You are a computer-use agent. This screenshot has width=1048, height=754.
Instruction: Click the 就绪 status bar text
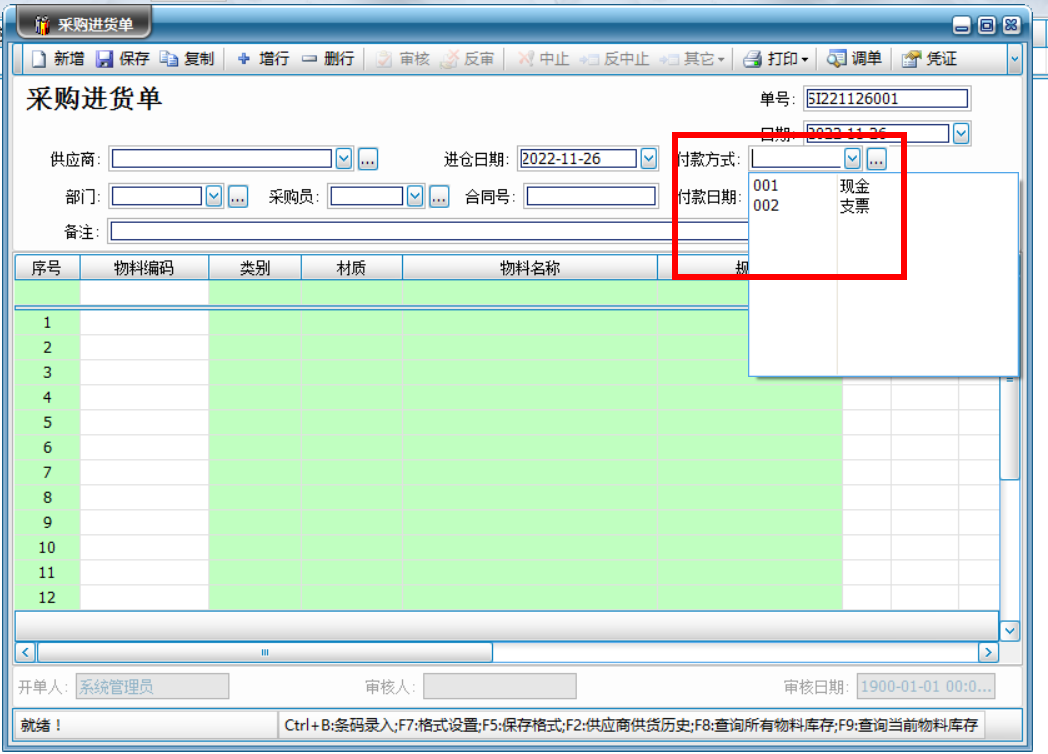pyautogui.click(x=41, y=725)
